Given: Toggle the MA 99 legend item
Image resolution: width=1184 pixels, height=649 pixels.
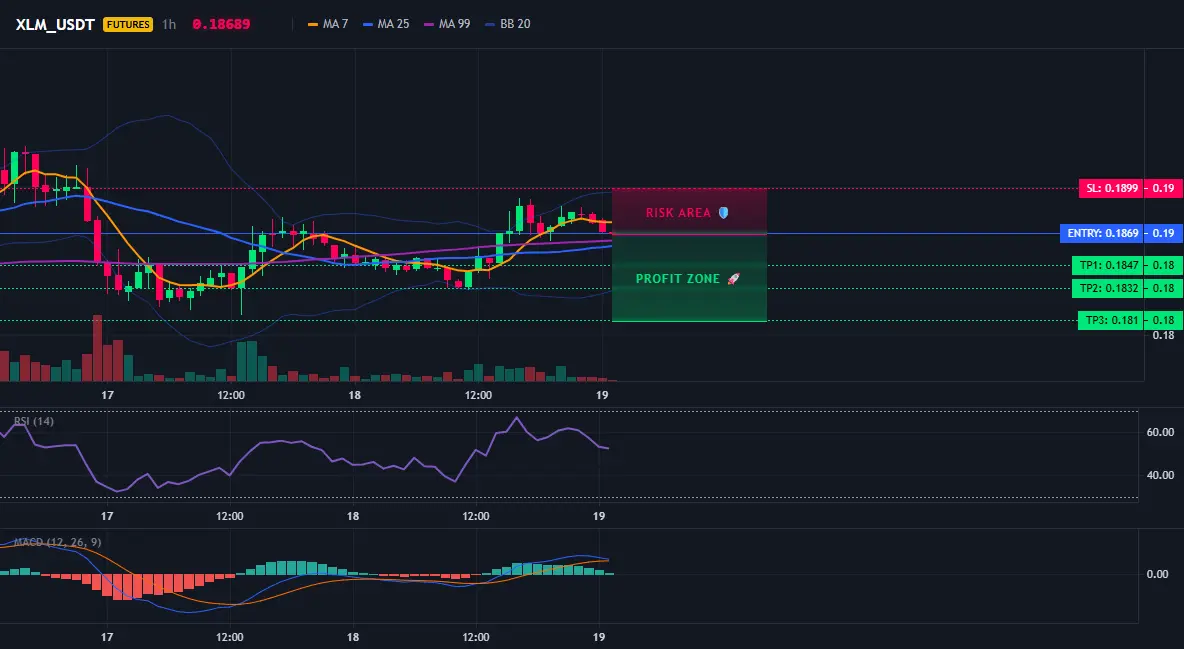Looking at the screenshot, I should [448, 24].
